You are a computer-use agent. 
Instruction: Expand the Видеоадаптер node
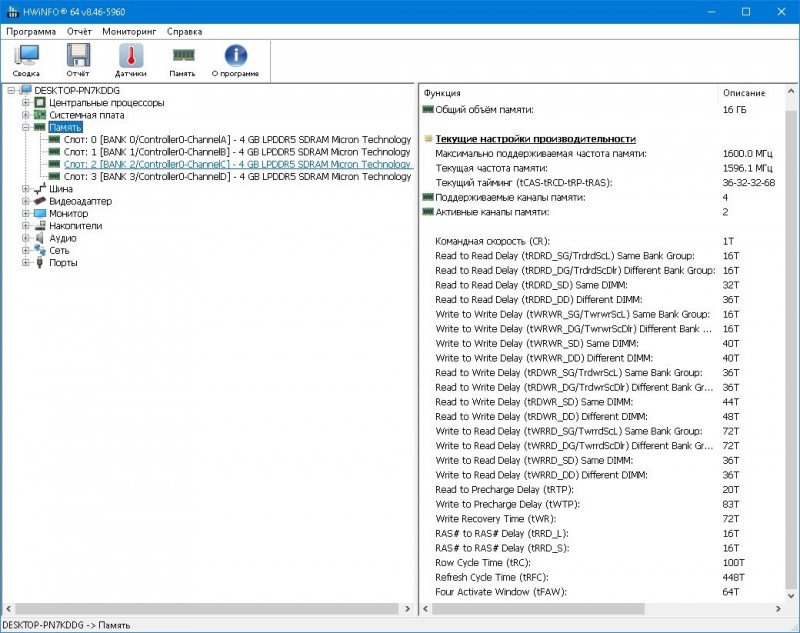tap(26, 201)
